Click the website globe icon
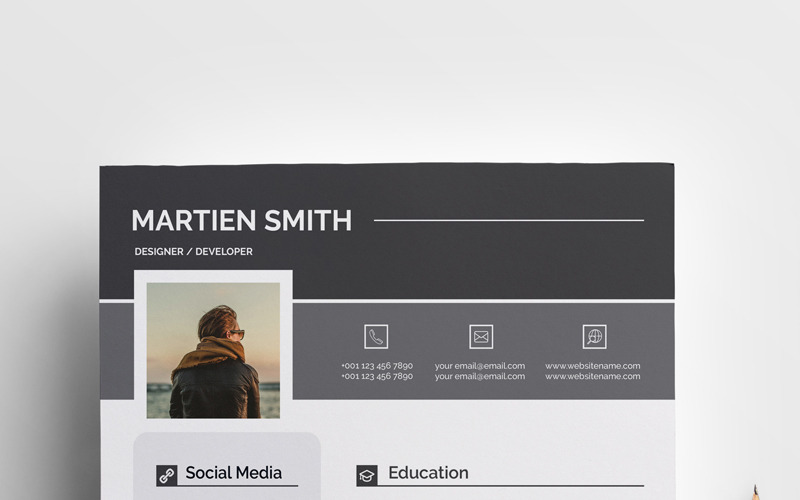 [595, 337]
